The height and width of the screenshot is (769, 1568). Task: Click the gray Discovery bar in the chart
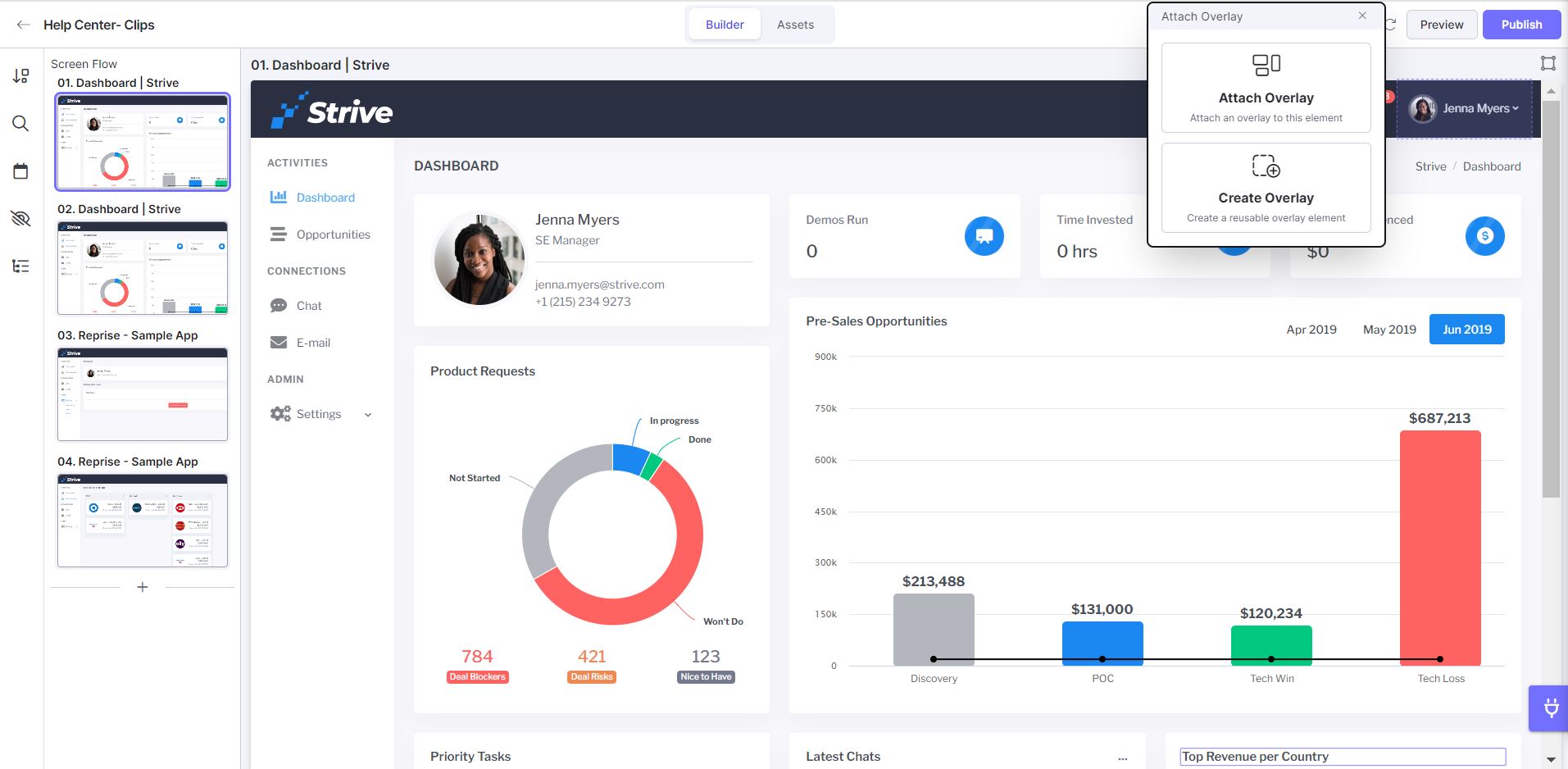coord(934,629)
